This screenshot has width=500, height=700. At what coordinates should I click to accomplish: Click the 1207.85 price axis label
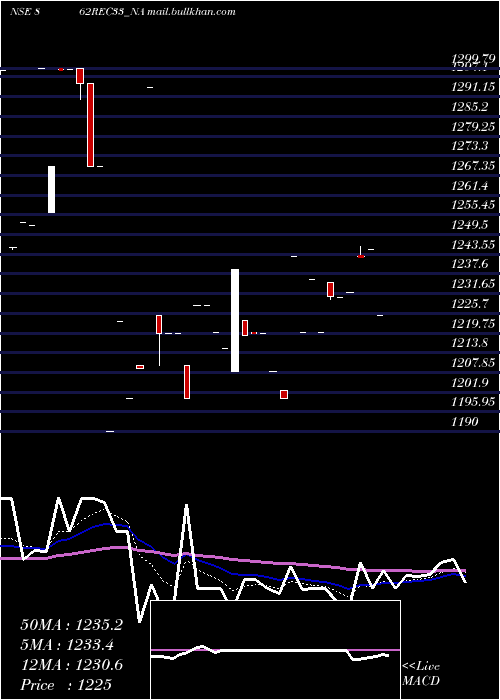[x=473, y=362]
